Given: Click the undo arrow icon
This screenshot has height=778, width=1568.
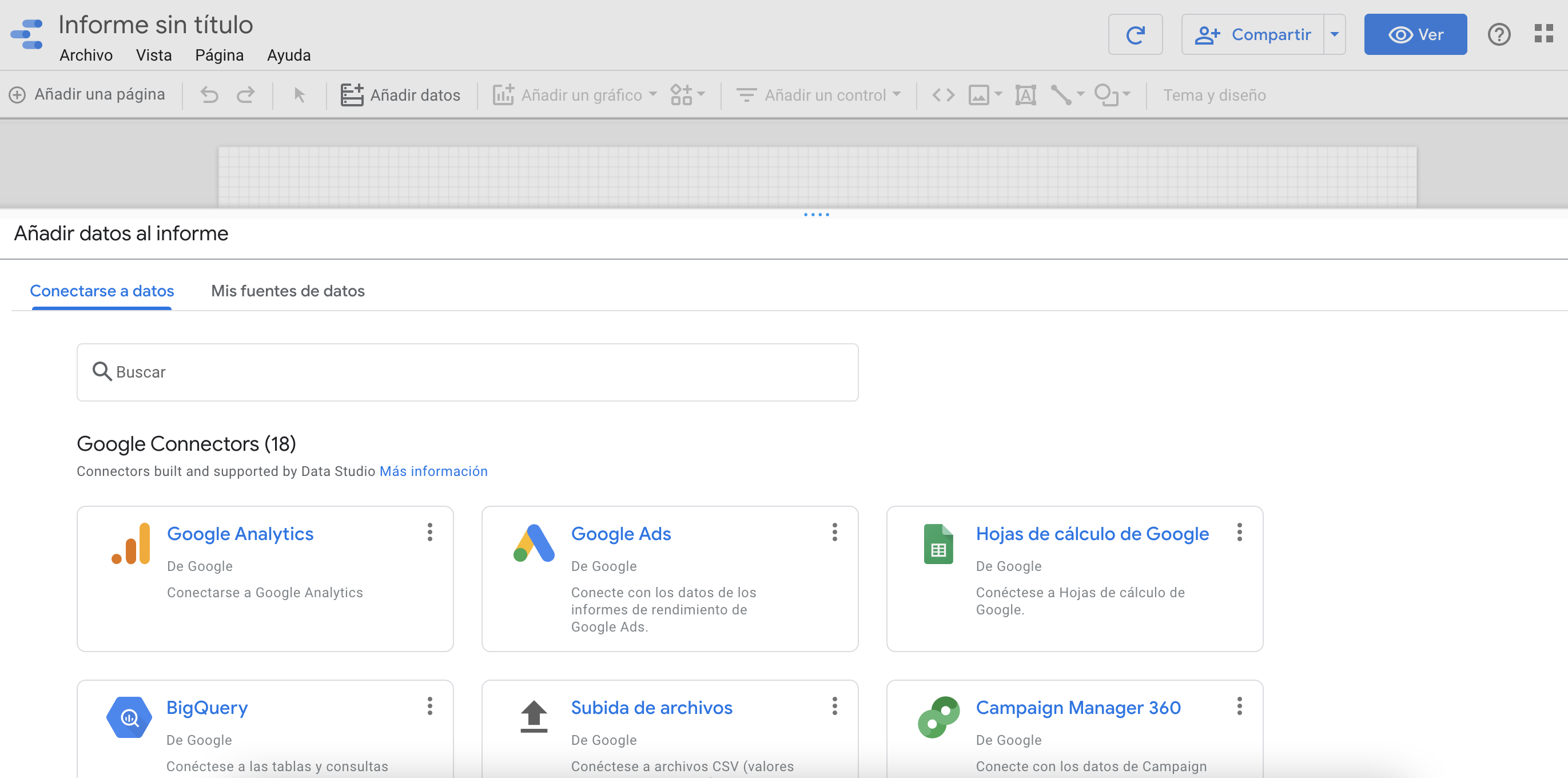Looking at the screenshot, I should point(209,95).
